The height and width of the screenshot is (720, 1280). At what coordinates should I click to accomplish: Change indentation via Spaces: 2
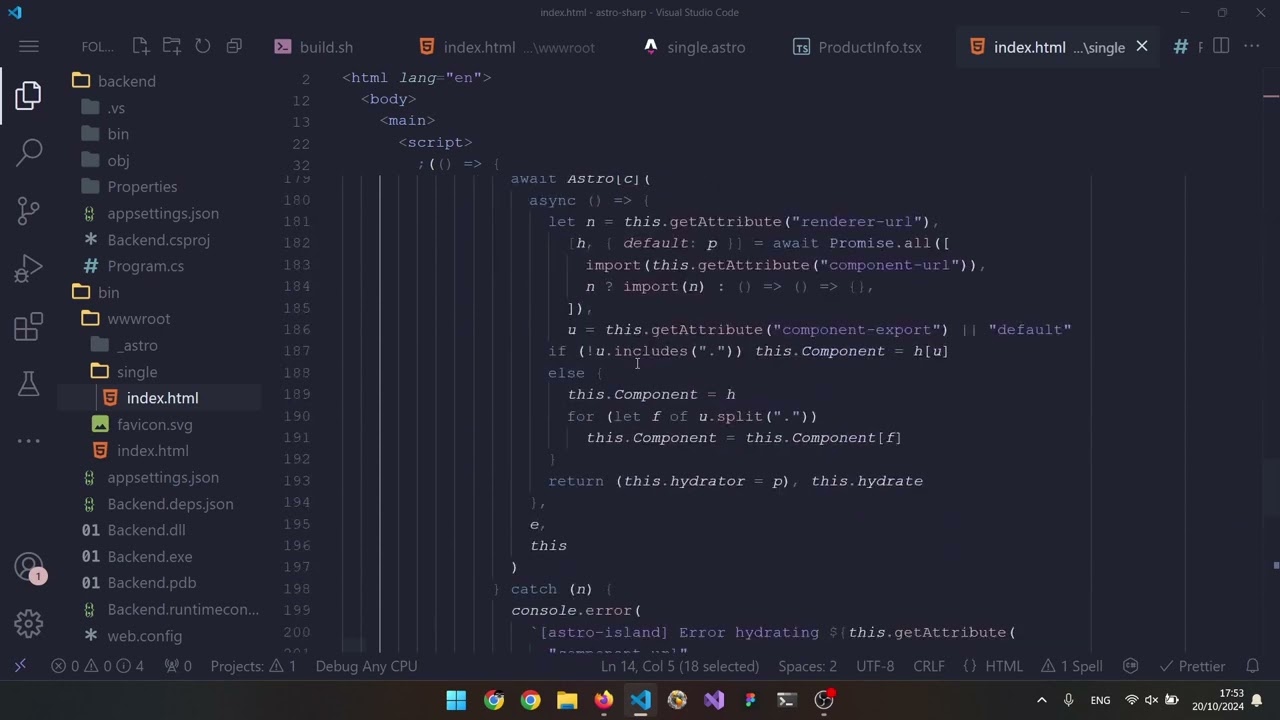[x=807, y=666]
